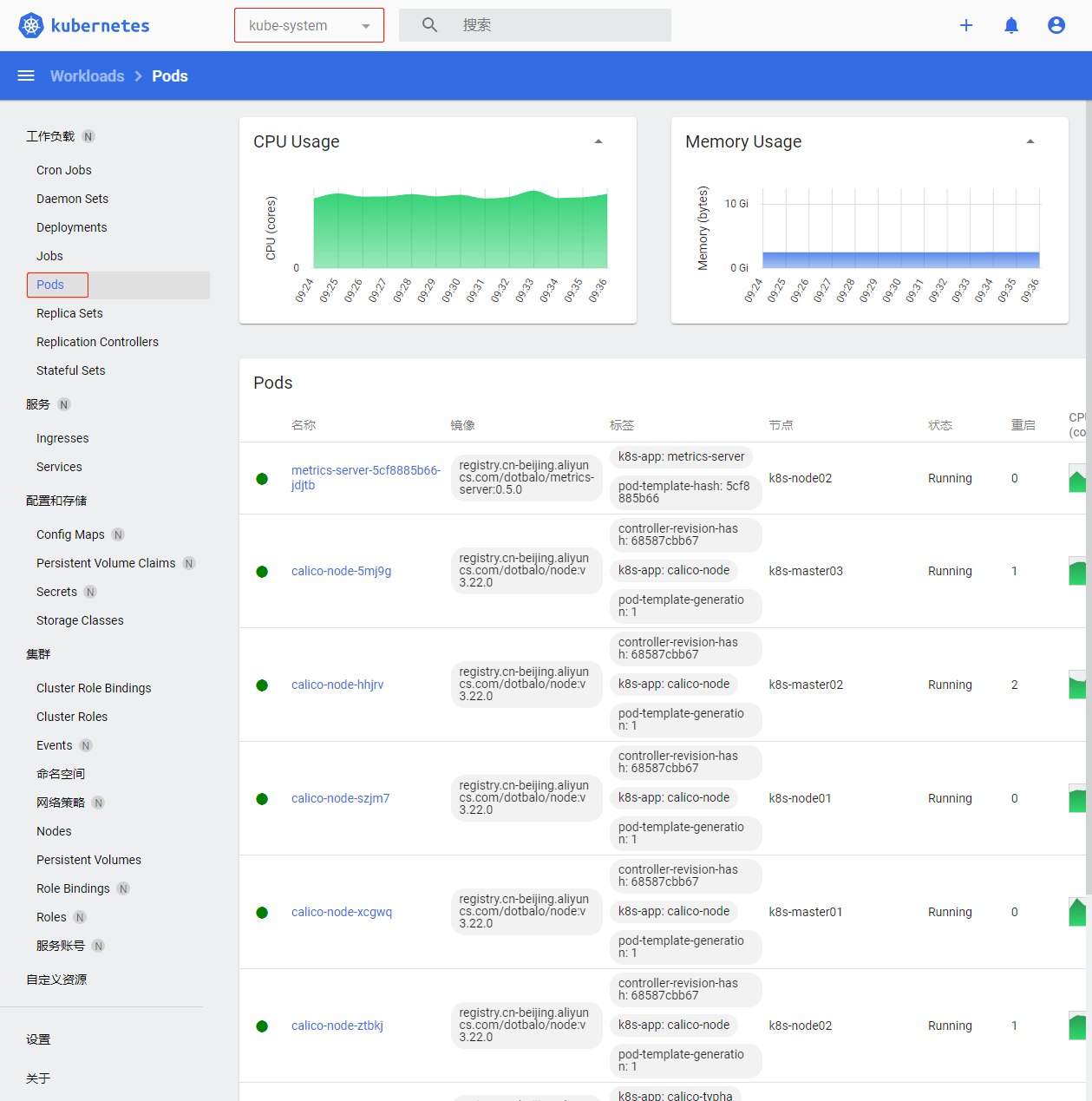Image resolution: width=1092 pixels, height=1101 pixels.
Task: Open the kube-system namespace dropdown
Action: 309,25
